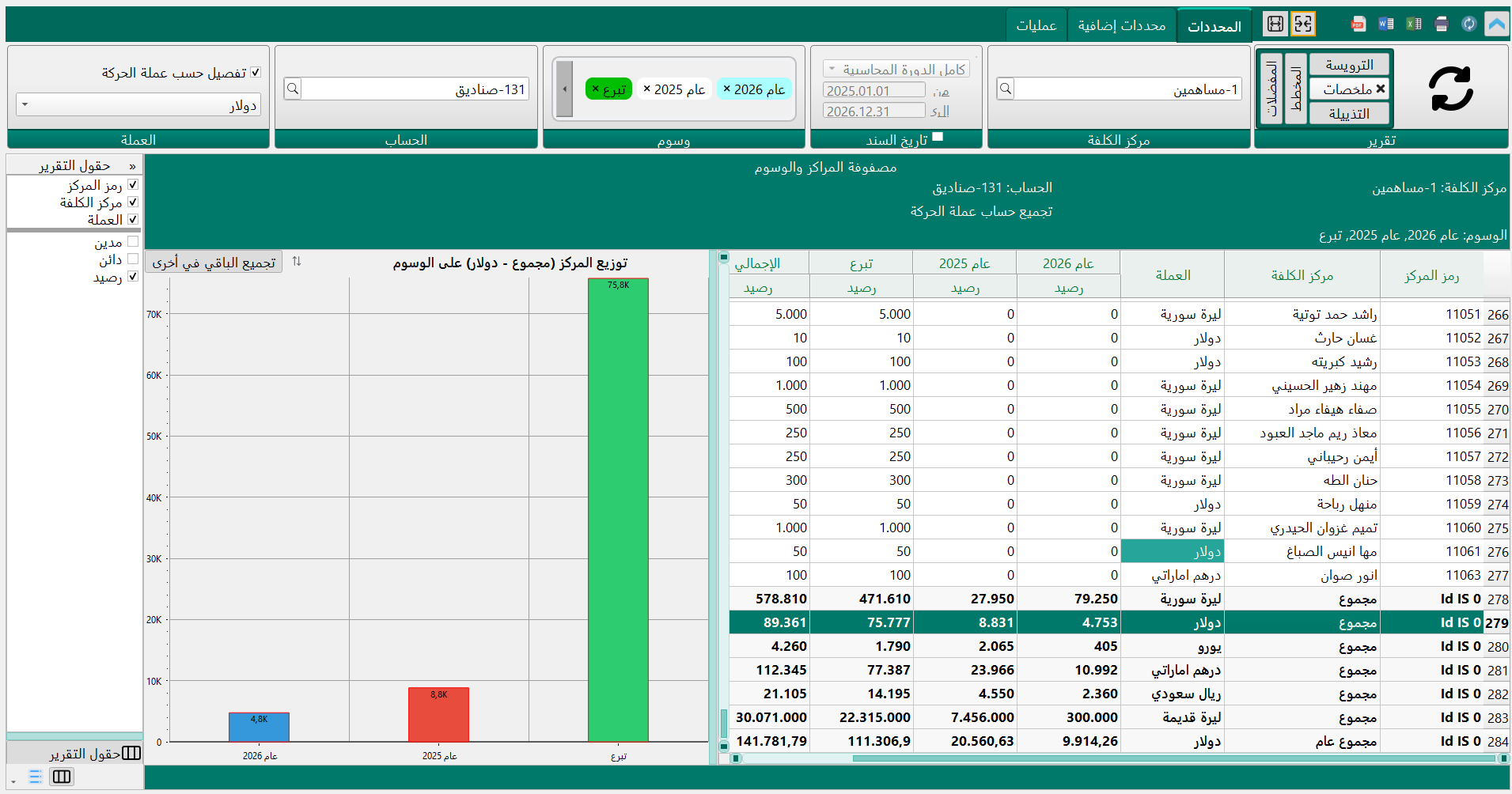The image size is (1512, 794).
Task: Switch to the عمليات tab
Action: pos(1036,25)
